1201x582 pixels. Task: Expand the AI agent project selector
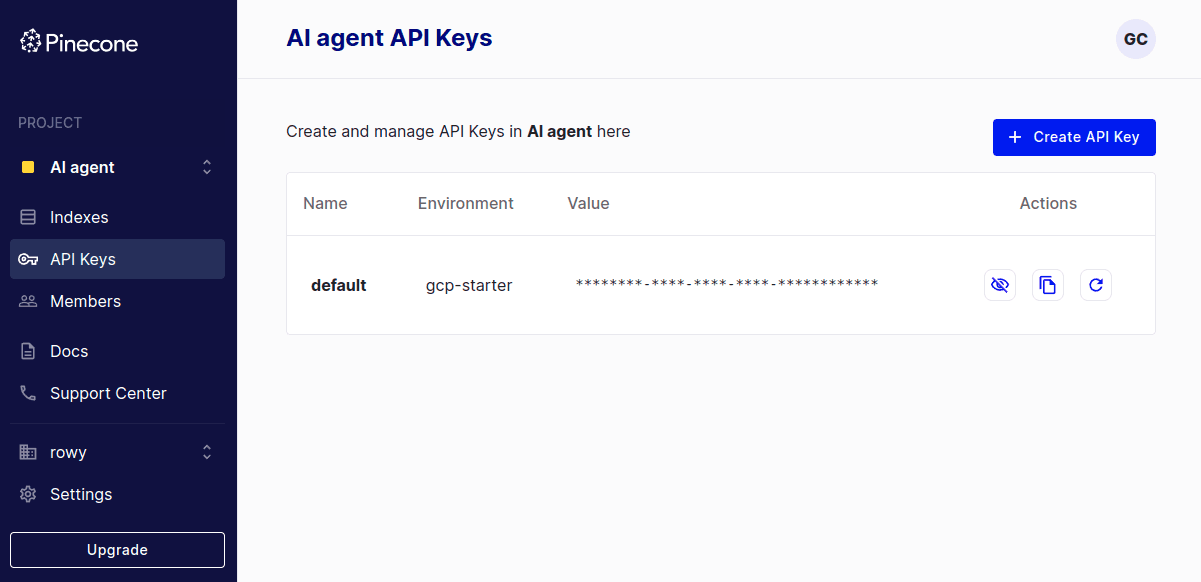pyautogui.click(x=206, y=167)
